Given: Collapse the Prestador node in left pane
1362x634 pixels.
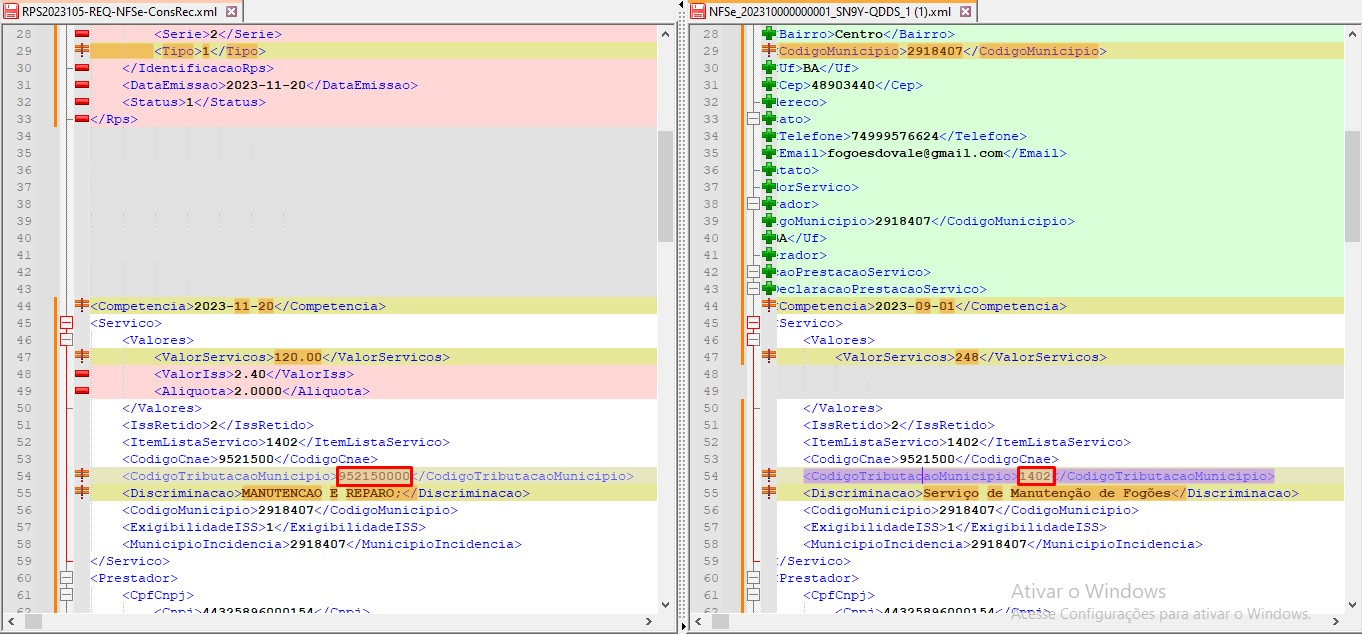Looking at the screenshot, I should click(67, 578).
